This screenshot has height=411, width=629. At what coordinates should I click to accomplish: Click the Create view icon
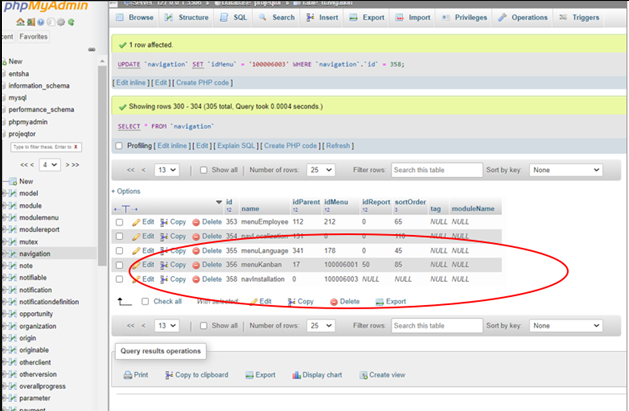pyautogui.click(x=362, y=375)
